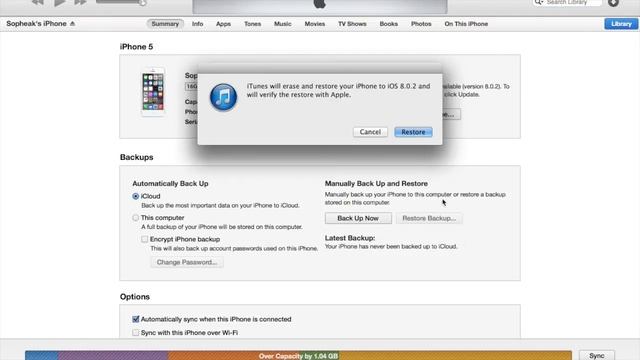Toggle automatically sync when iPhone connected
Image resolution: width=640 pixels, height=360 pixels.
[x=136, y=319]
